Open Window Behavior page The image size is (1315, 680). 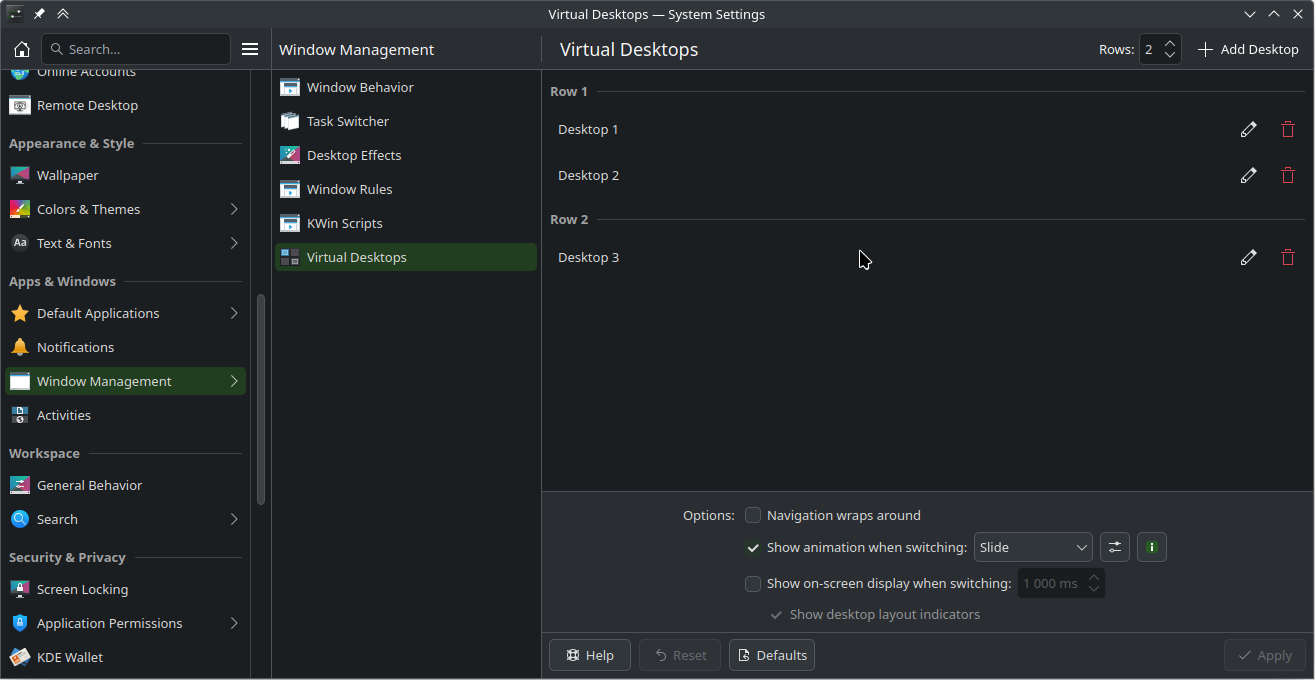tap(406, 87)
